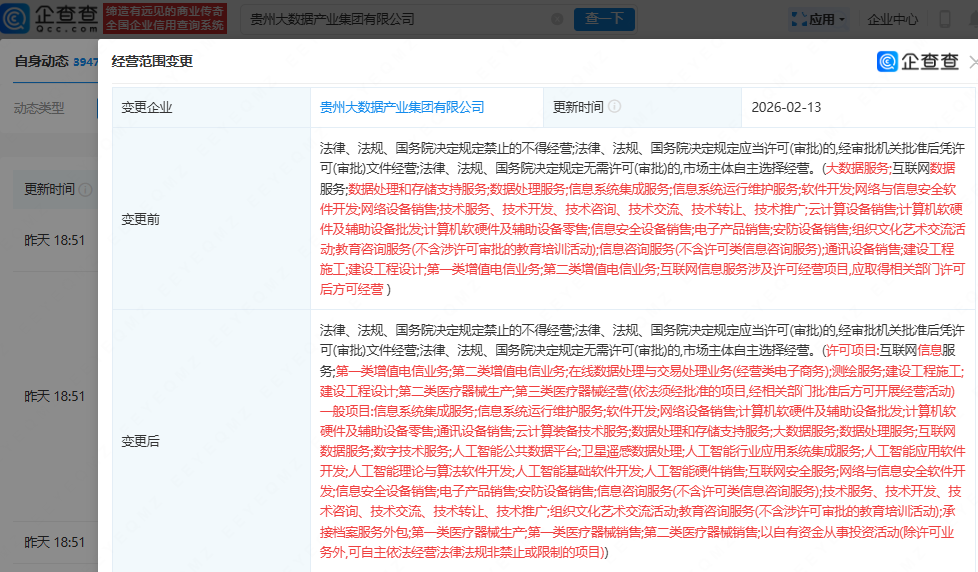Click the 应用 grid icon
This screenshot has height=572, width=978.
tap(797, 19)
